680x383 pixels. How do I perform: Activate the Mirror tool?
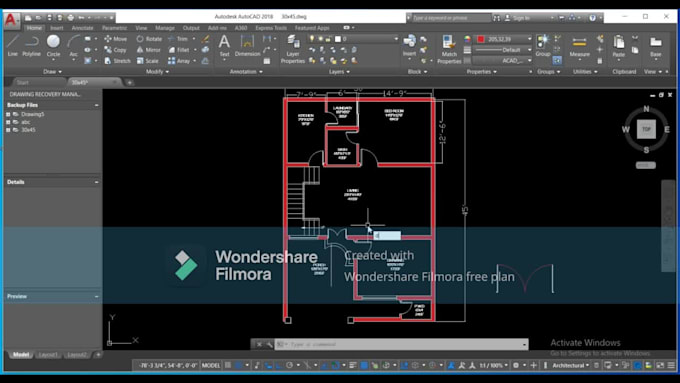(x=148, y=50)
